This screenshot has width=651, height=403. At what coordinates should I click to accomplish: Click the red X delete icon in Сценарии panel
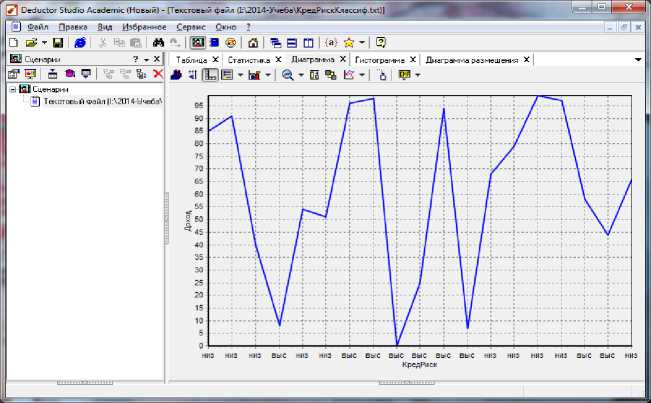pyautogui.click(x=157, y=74)
